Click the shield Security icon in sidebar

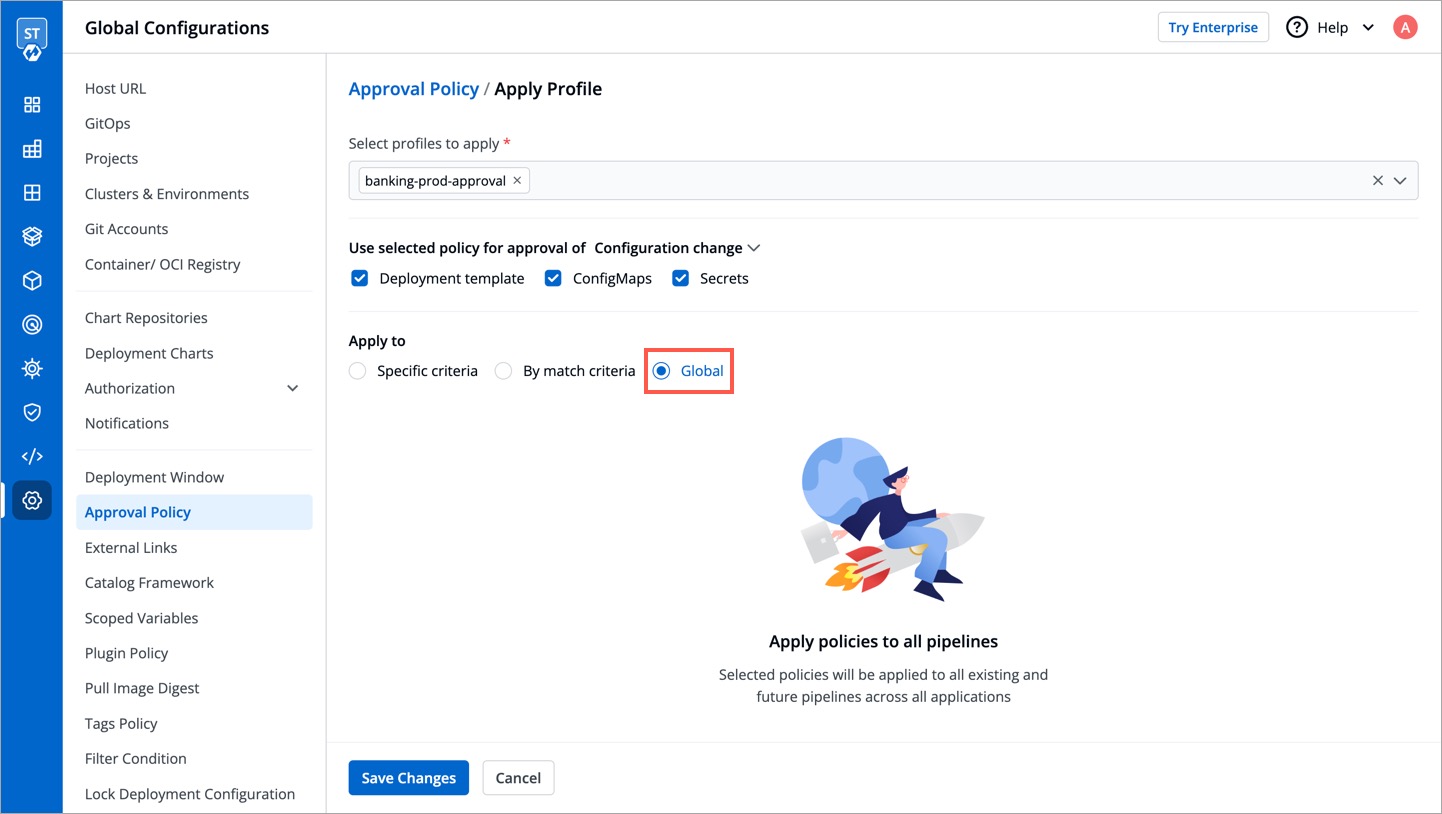tap(32, 412)
